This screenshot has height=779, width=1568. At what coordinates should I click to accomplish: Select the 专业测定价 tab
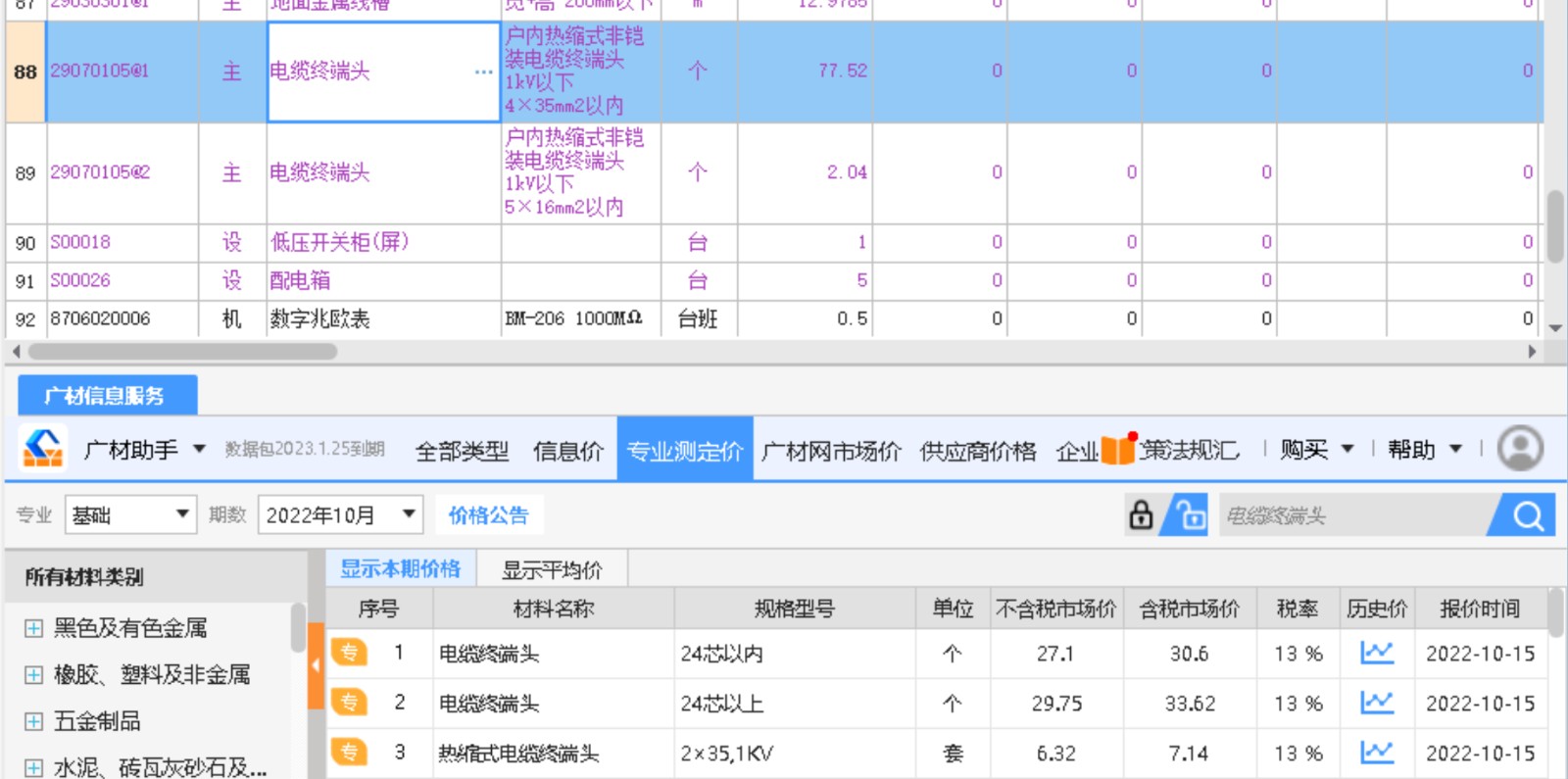[685, 449]
